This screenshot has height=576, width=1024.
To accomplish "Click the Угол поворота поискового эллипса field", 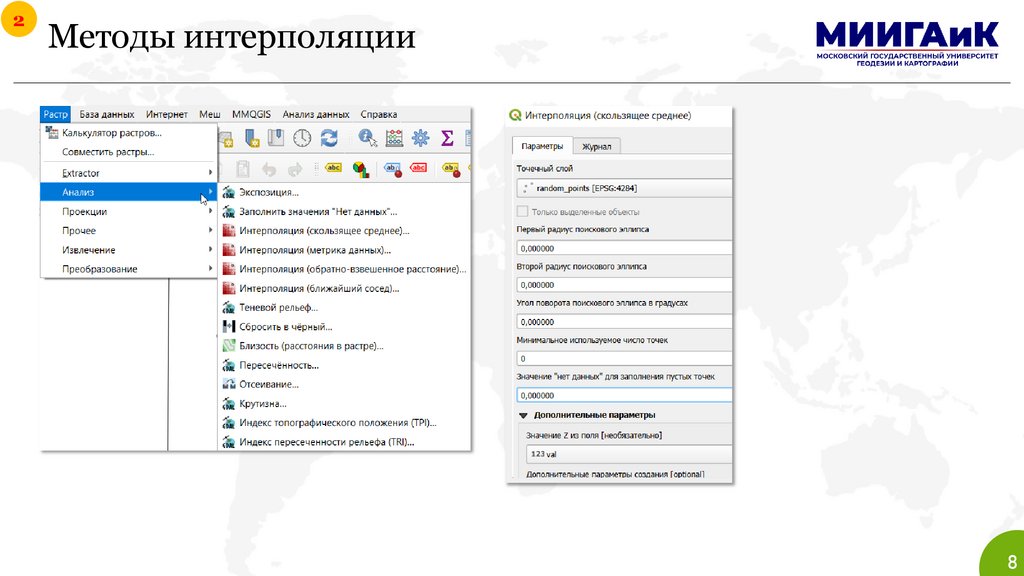I will [x=624, y=322].
